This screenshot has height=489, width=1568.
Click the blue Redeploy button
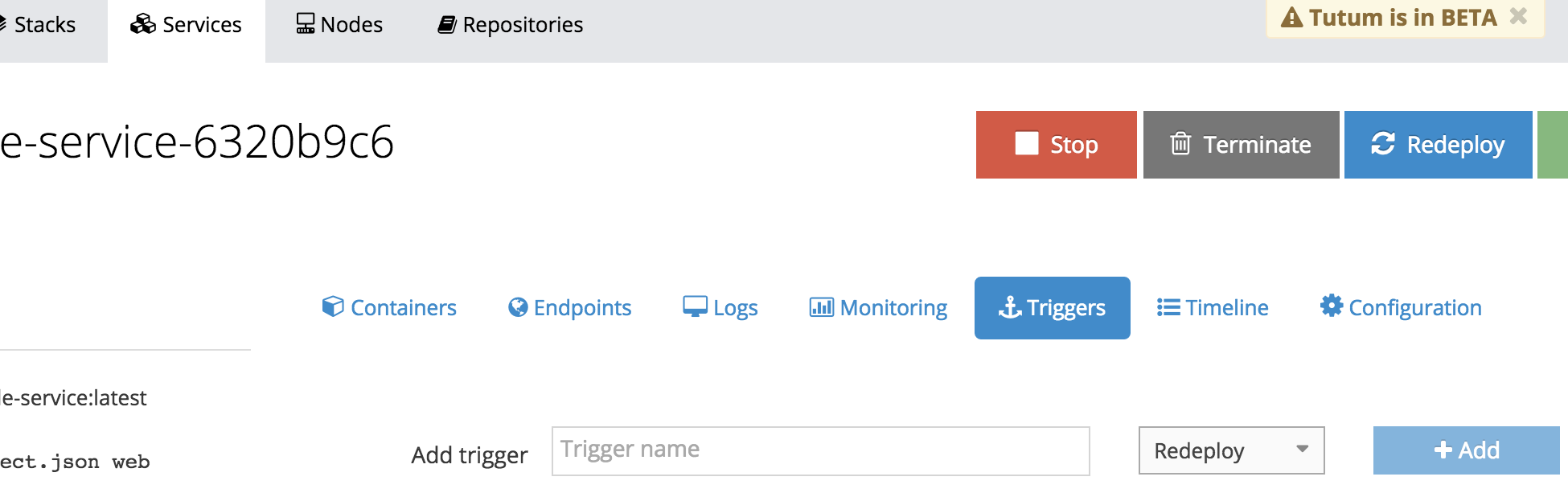pyautogui.click(x=1438, y=145)
